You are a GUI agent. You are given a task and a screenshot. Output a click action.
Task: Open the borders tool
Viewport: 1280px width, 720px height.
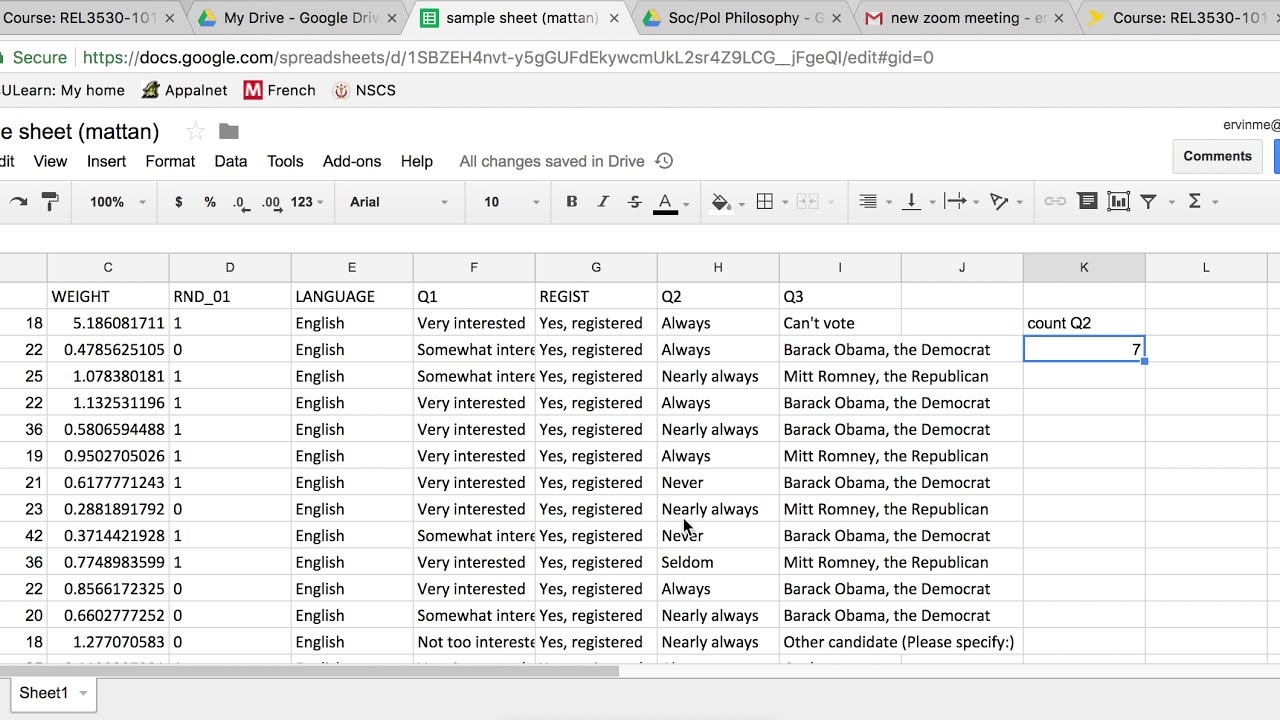(x=765, y=202)
